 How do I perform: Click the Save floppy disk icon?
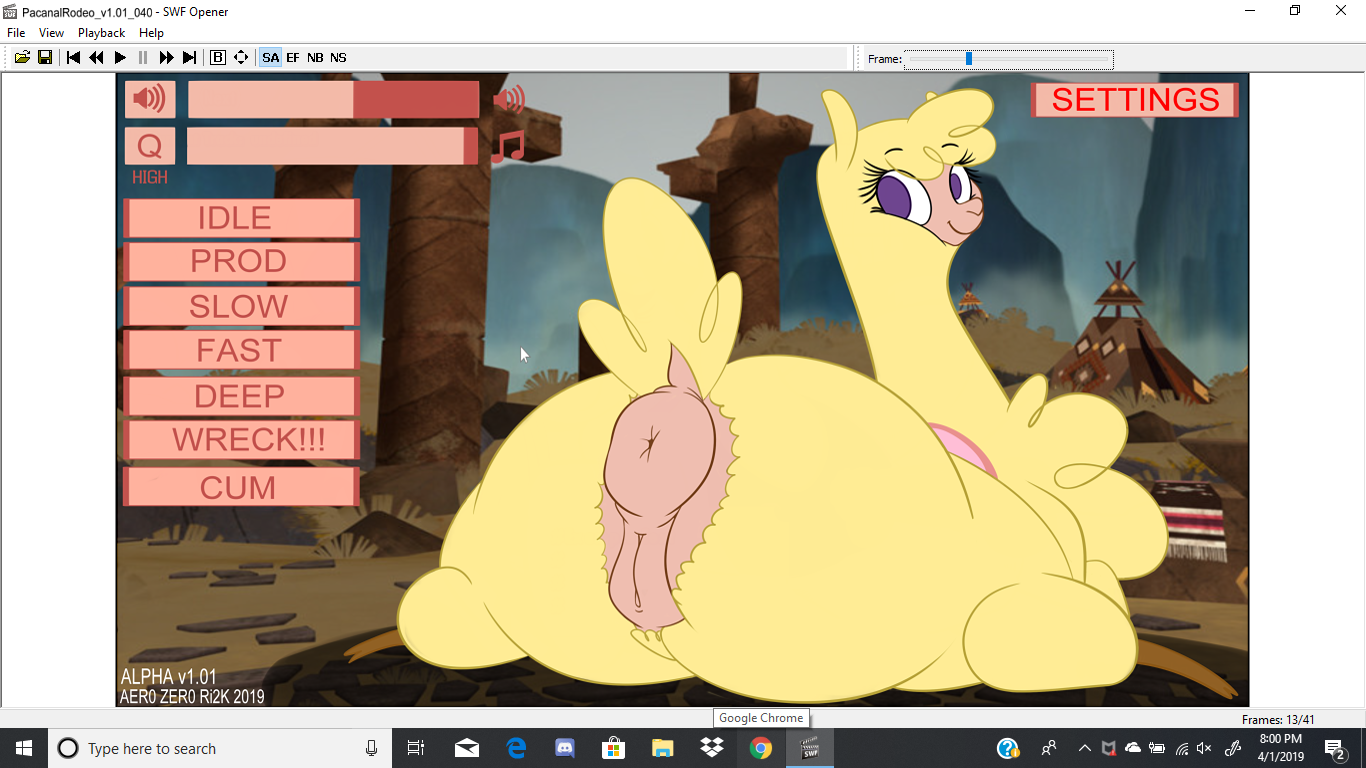[45, 58]
